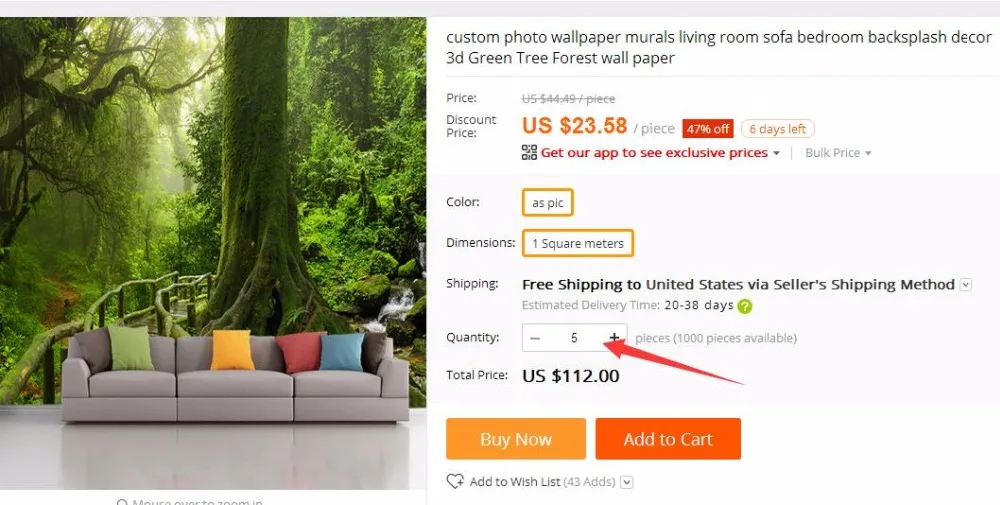Increase quantity with the plus button
Viewport: 1000px width, 505px height.
coord(614,338)
